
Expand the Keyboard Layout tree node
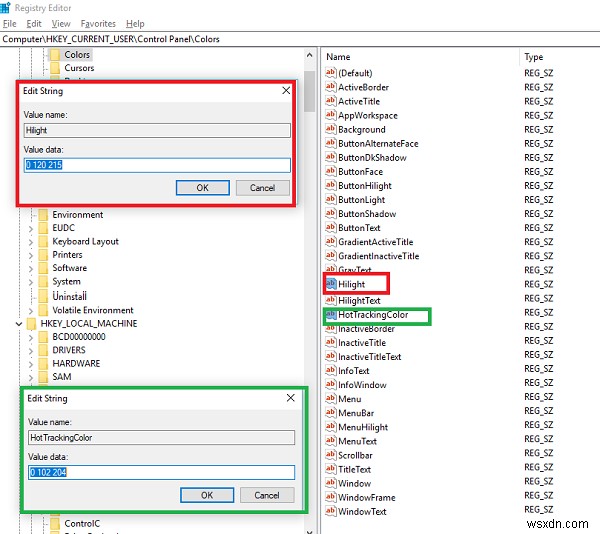tap(31, 242)
